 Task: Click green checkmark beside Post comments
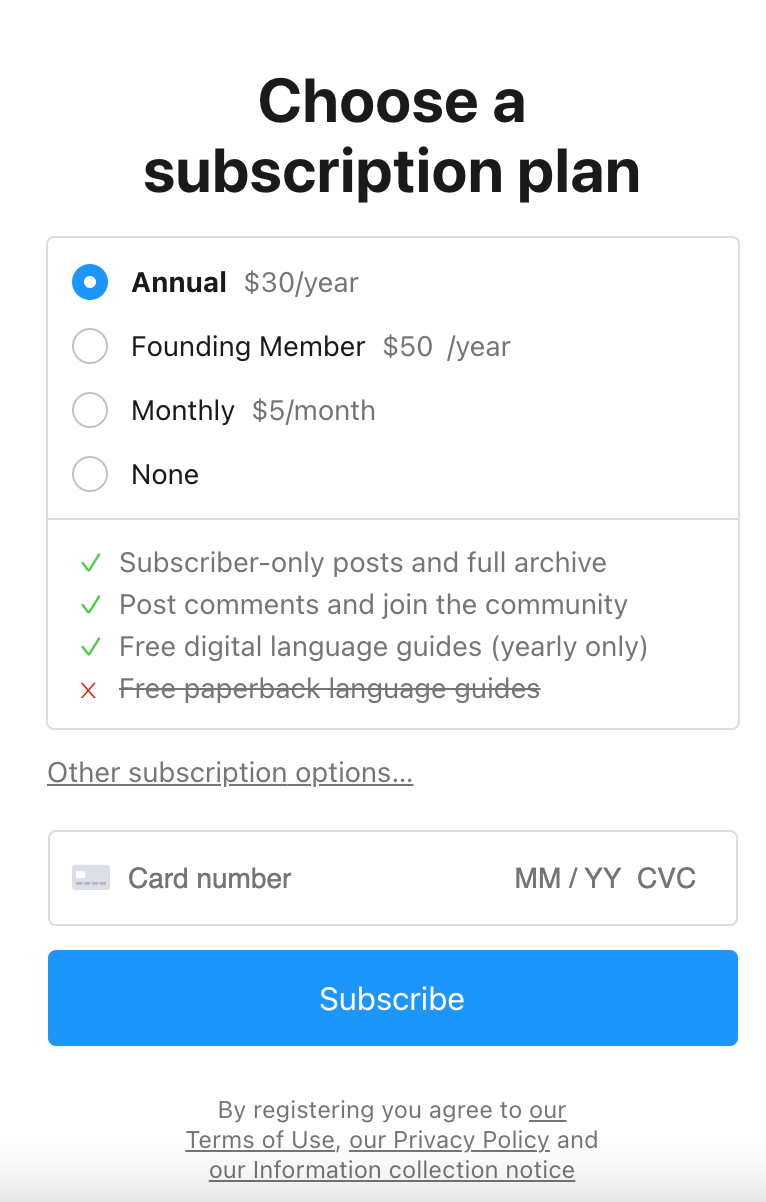point(90,605)
